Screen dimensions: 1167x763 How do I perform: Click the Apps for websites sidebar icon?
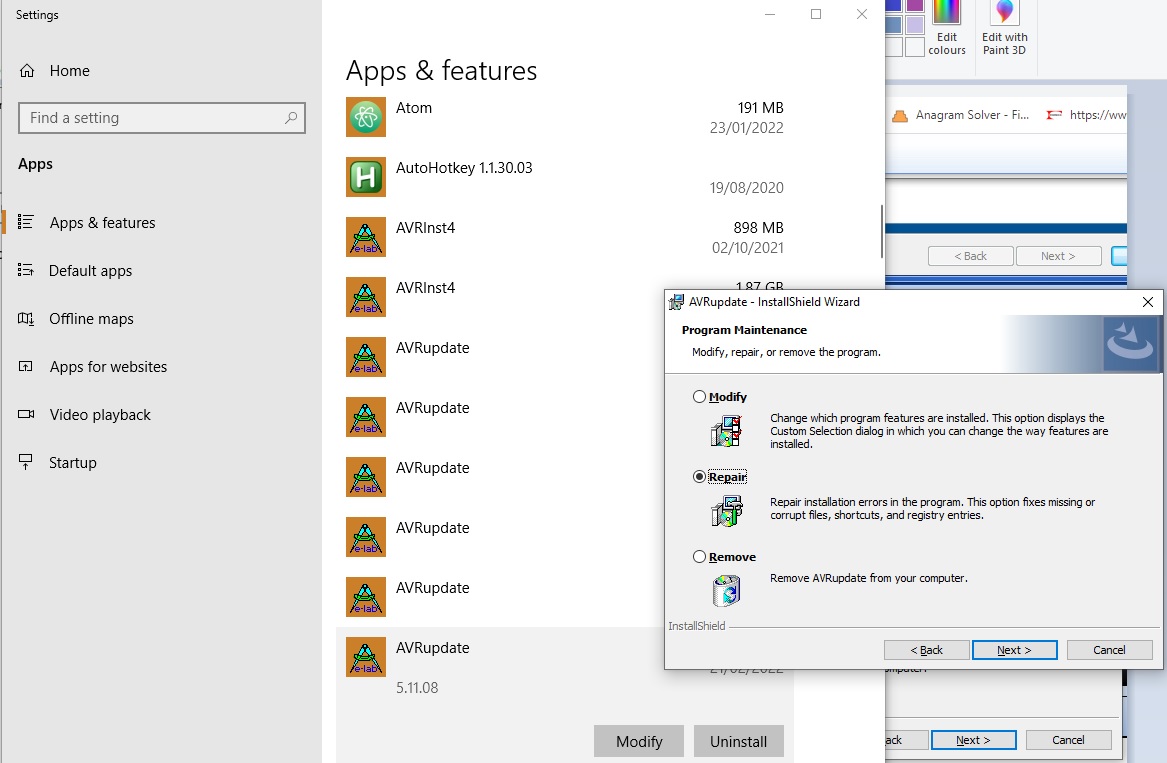[26, 366]
